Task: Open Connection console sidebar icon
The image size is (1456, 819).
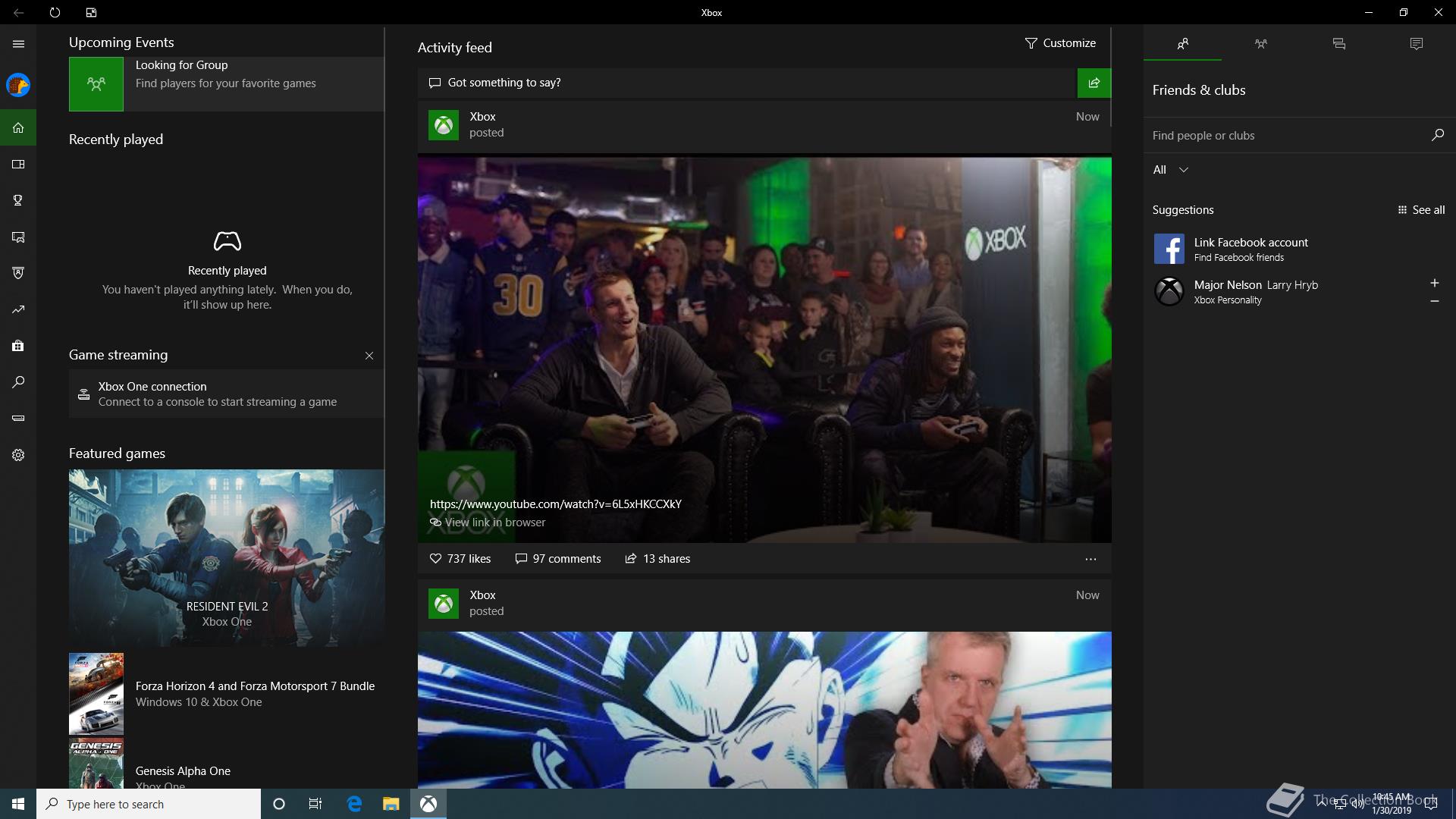Action: point(18,419)
